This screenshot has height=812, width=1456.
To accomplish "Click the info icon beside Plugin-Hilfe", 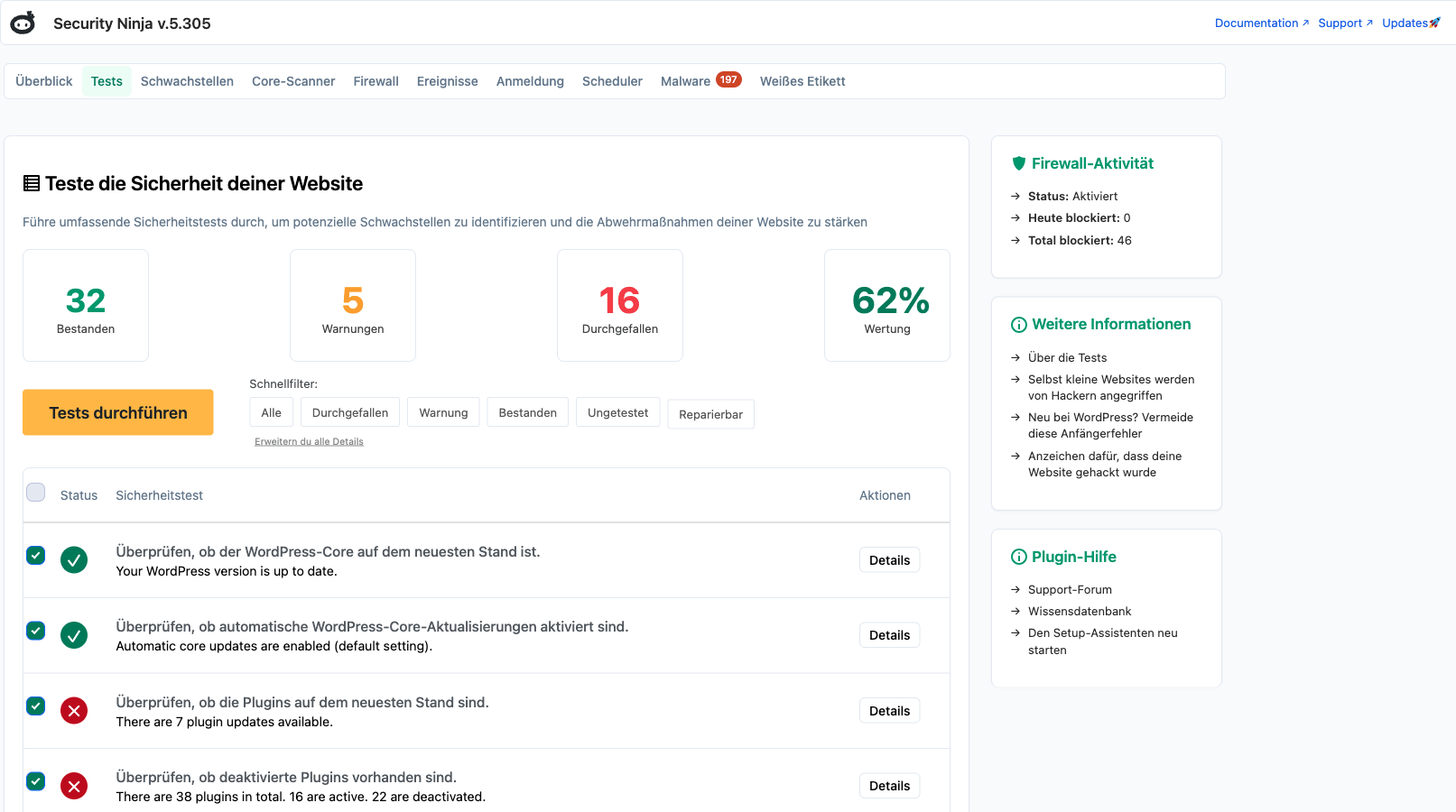I will tap(1019, 557).
